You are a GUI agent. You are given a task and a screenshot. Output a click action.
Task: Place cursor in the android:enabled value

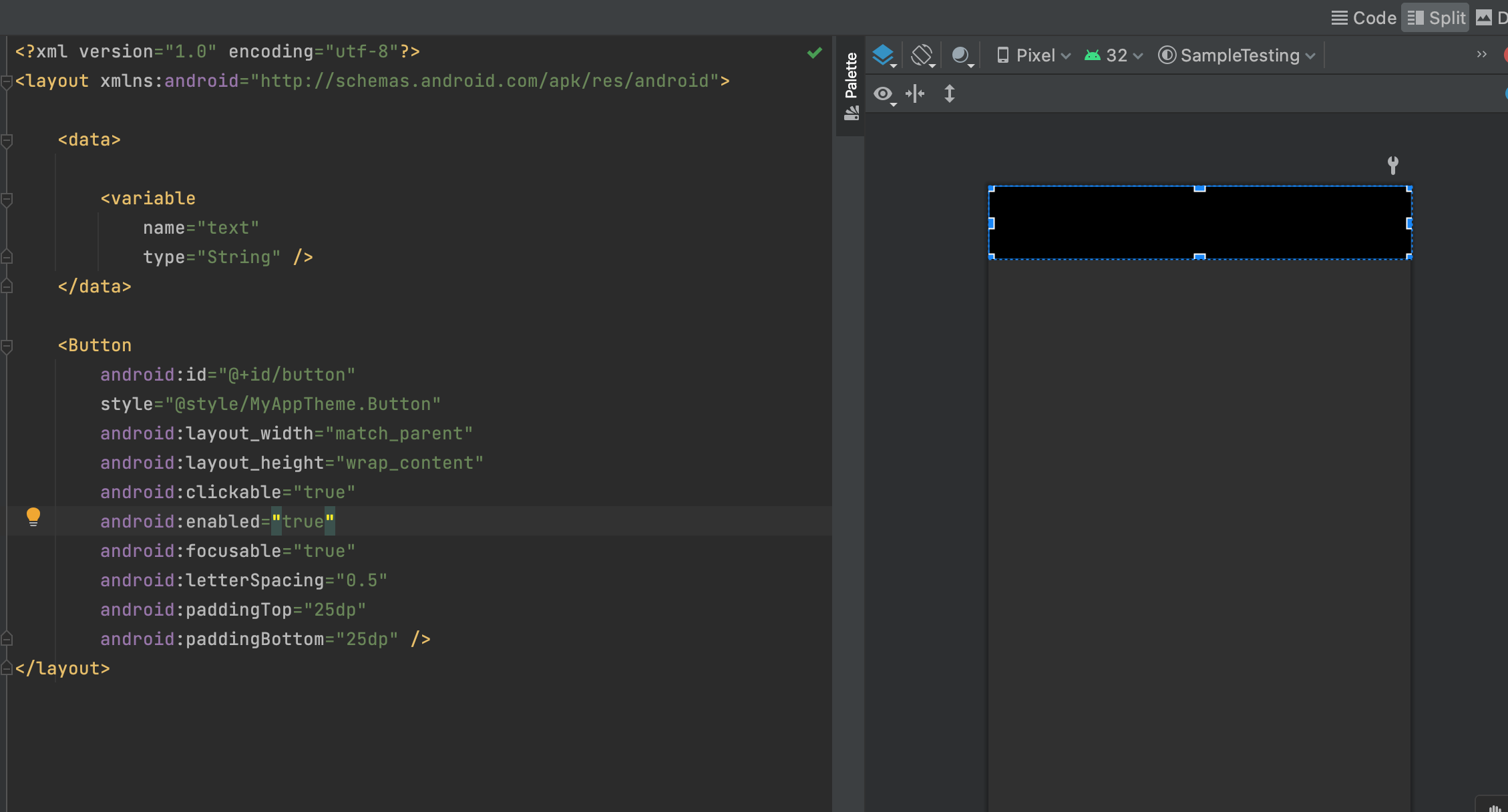click(x=303, y=522)
